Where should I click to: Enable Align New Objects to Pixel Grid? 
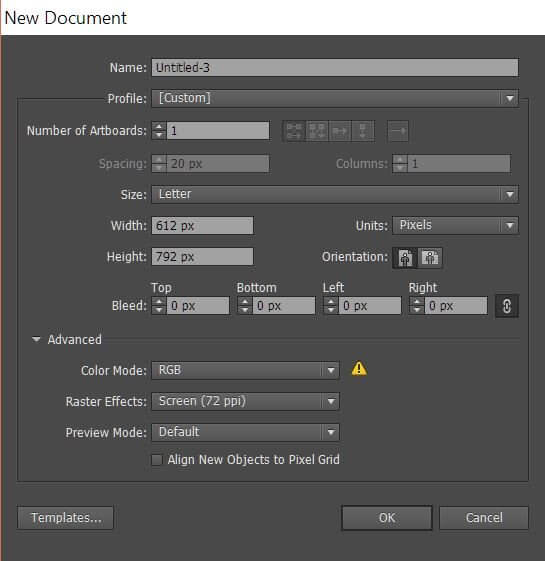[x=157, y=460]
